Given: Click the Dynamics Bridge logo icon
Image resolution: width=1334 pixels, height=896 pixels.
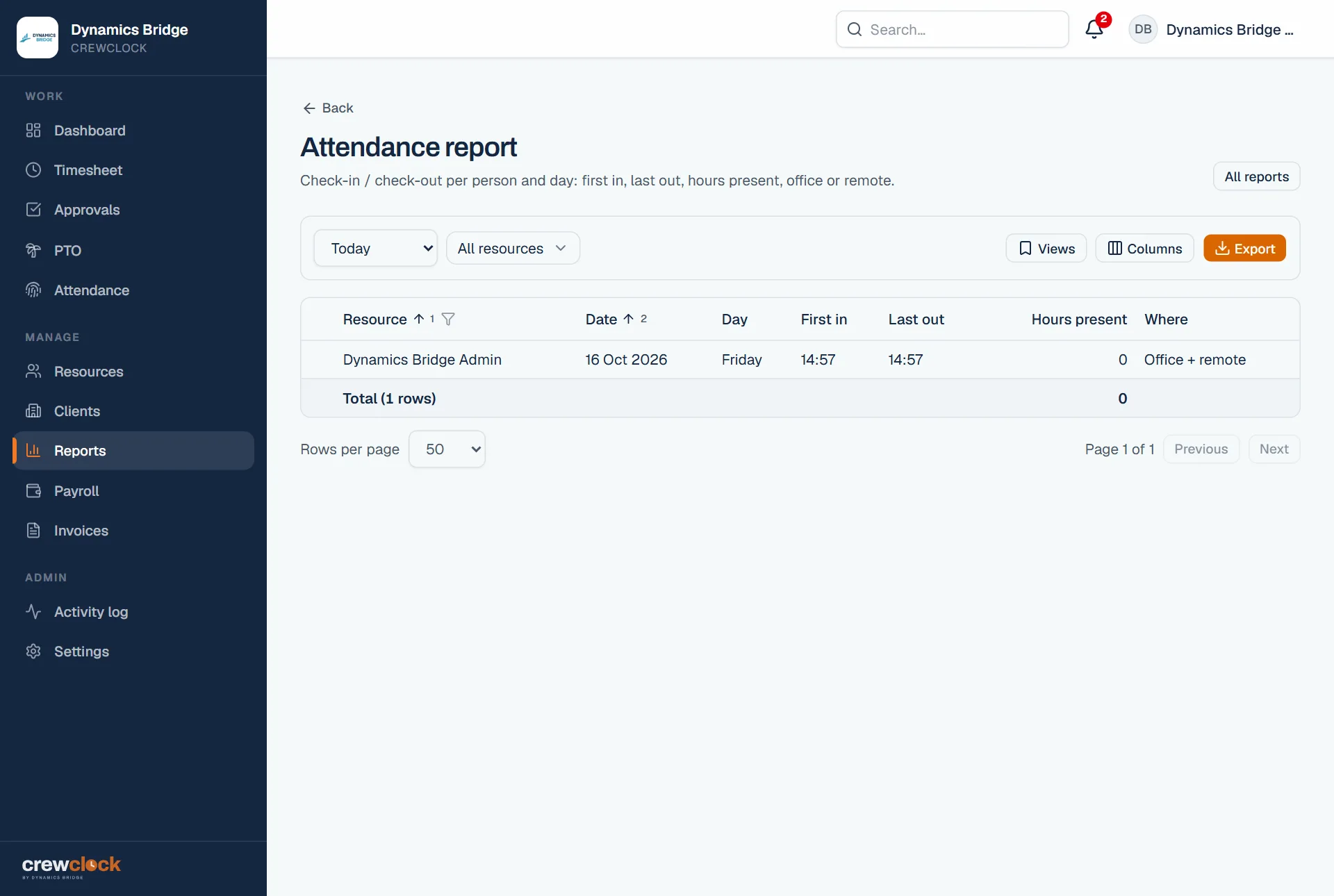Looking at the screenshot, I should click(38, 38).
